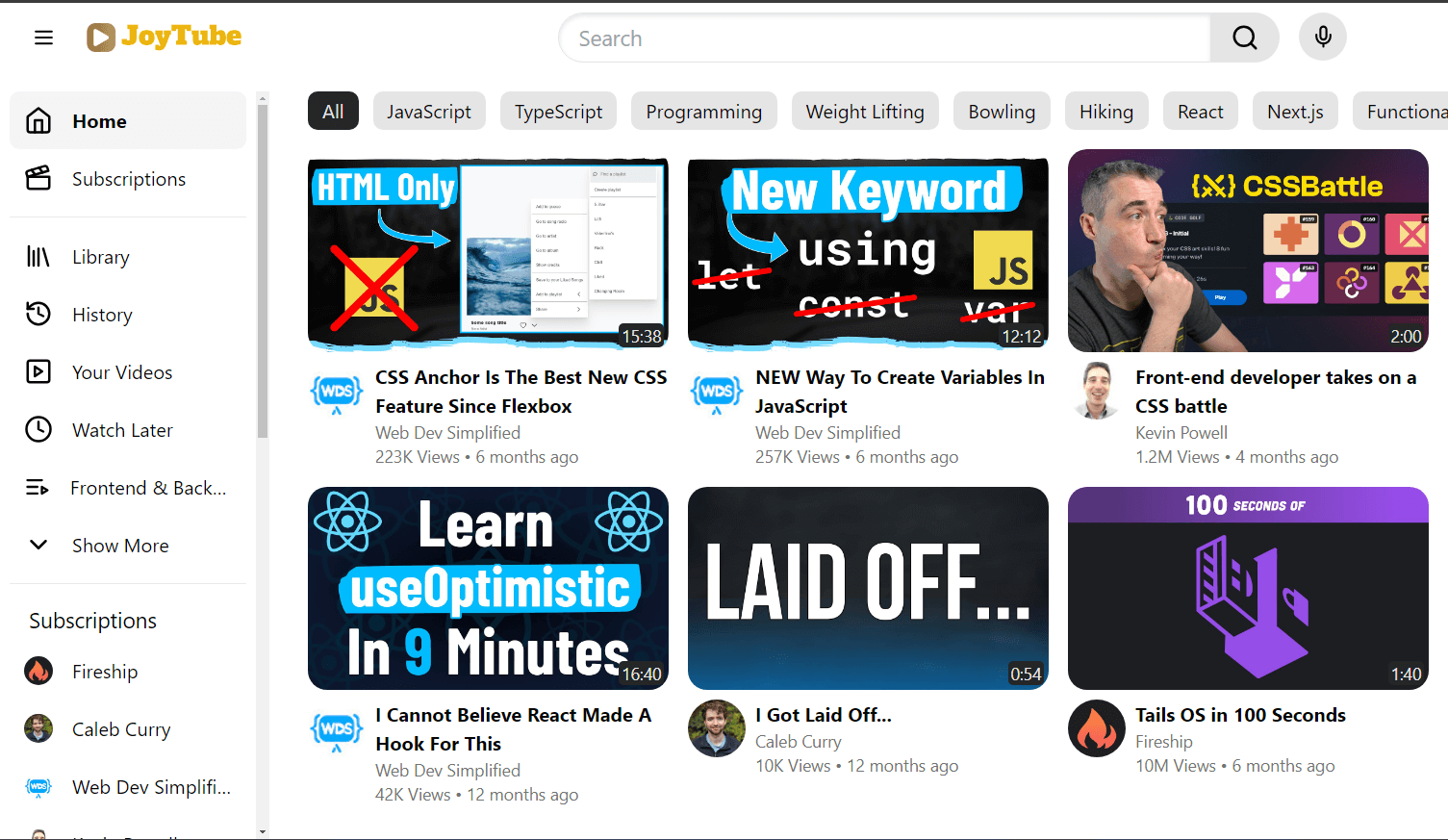Open Fireship channel avatar in sidebar
Viewport: 1448px width, 840px height.
click(x=38, y=672)
